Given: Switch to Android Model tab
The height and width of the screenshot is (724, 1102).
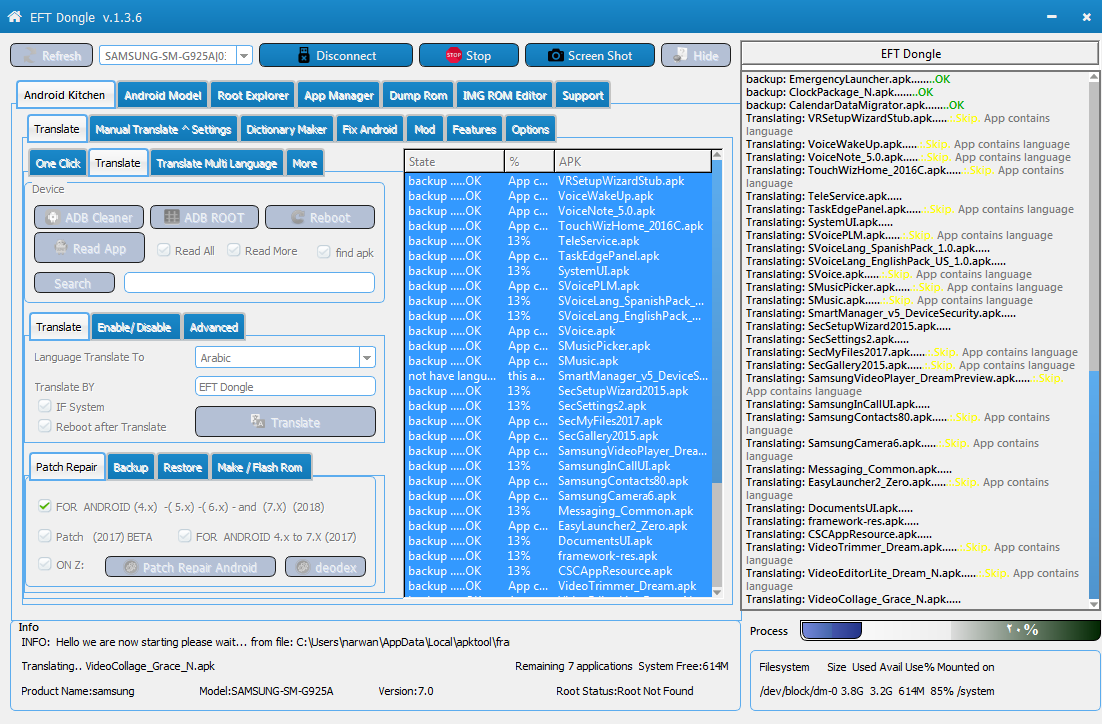Looking at the screenshot, I should coord(162,96).
